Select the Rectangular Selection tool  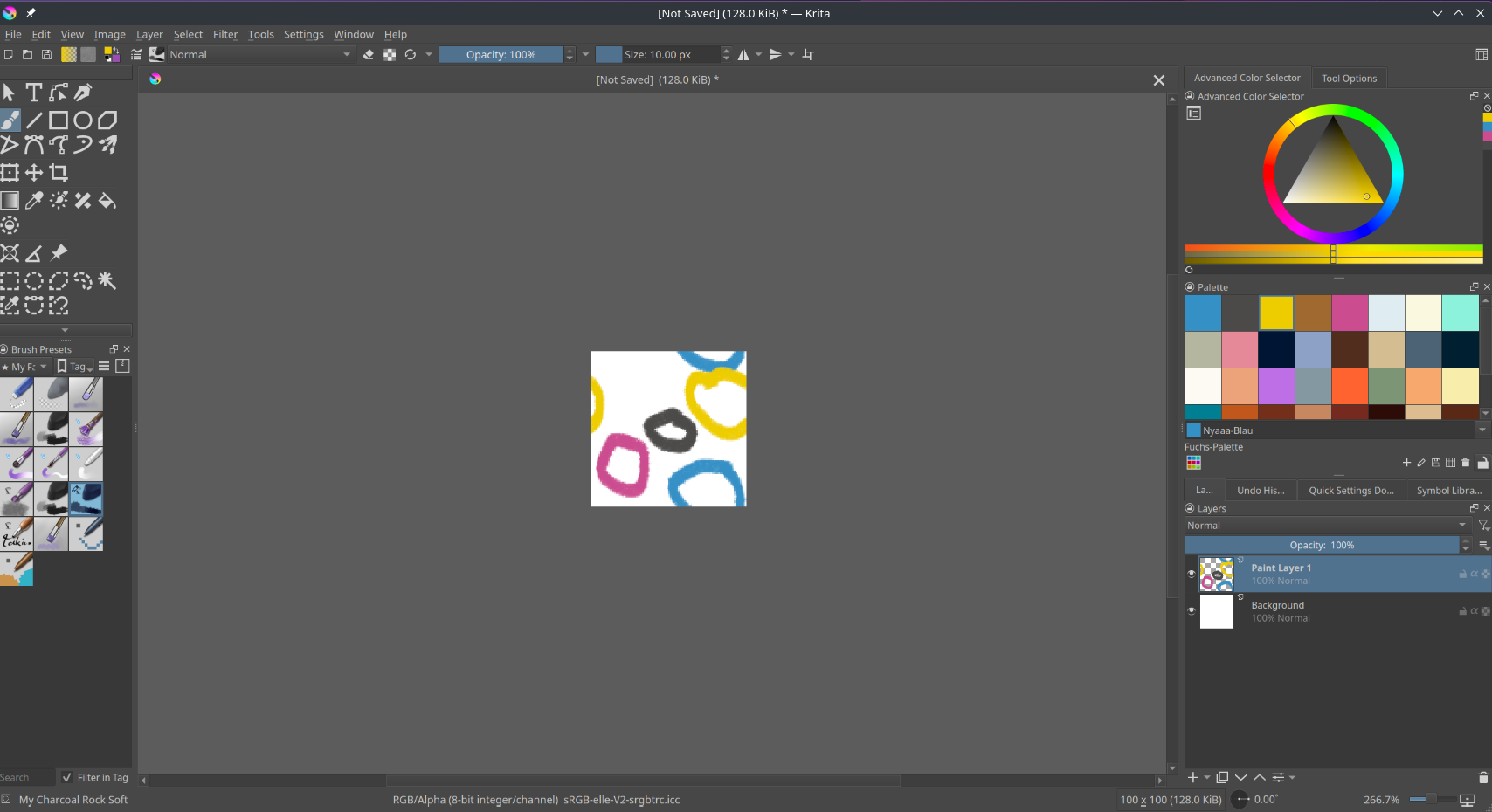point(10,281)
